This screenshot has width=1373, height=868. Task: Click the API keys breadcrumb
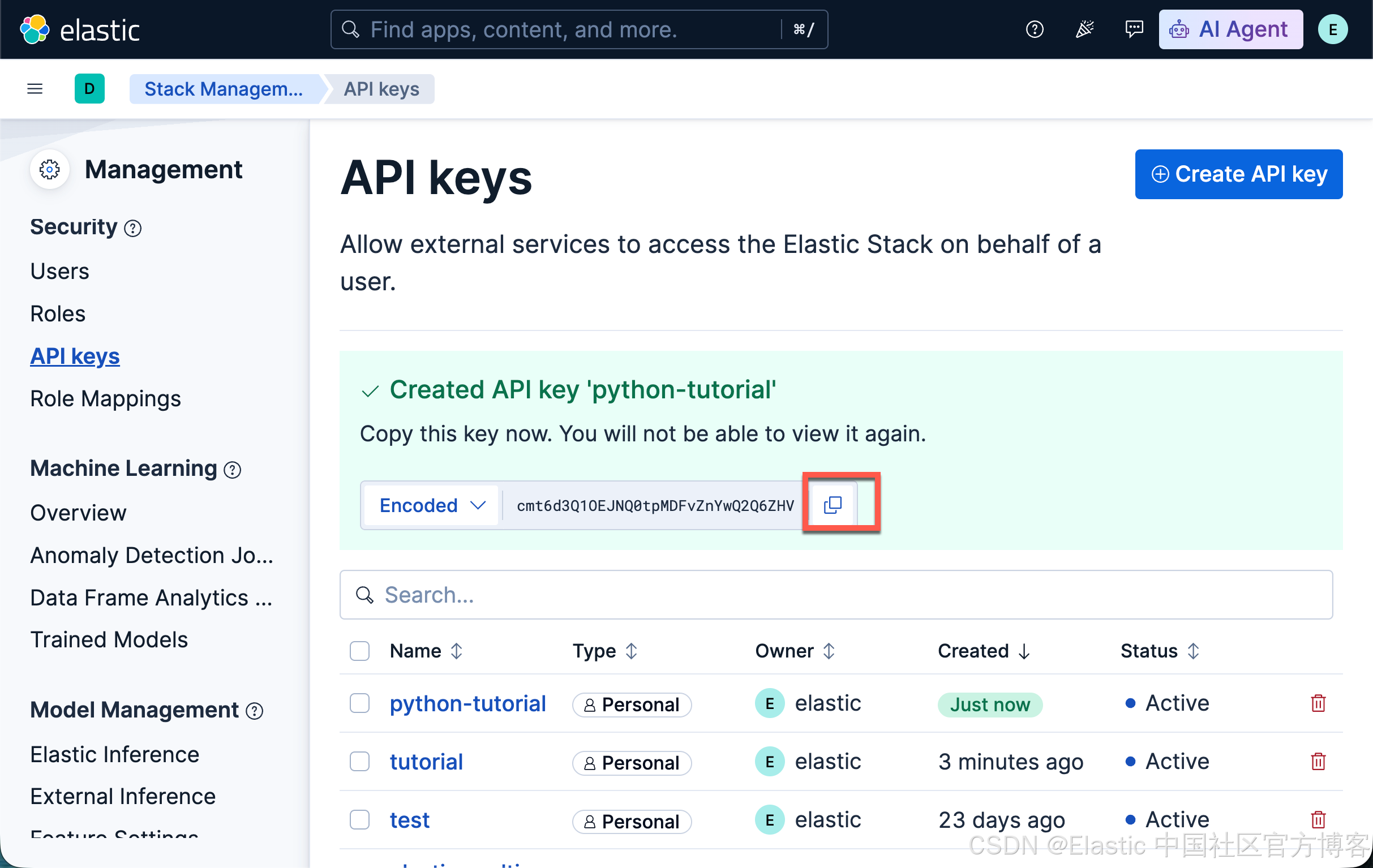381,89
